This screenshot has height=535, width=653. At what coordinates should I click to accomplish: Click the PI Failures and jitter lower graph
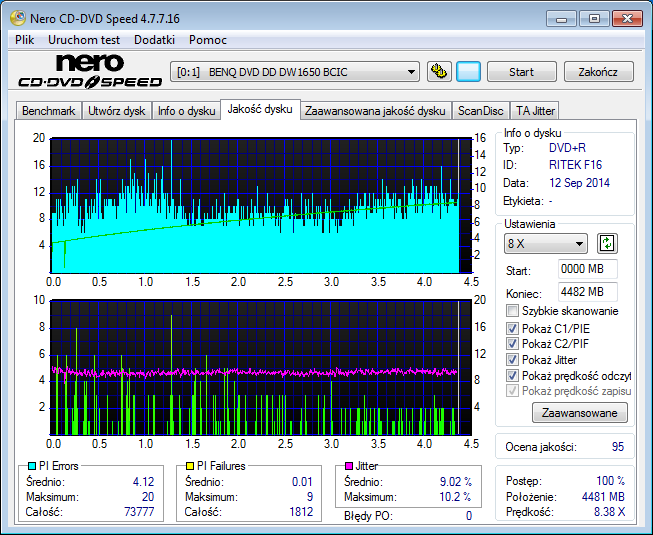pyautogui.click(x=261, y=368)
